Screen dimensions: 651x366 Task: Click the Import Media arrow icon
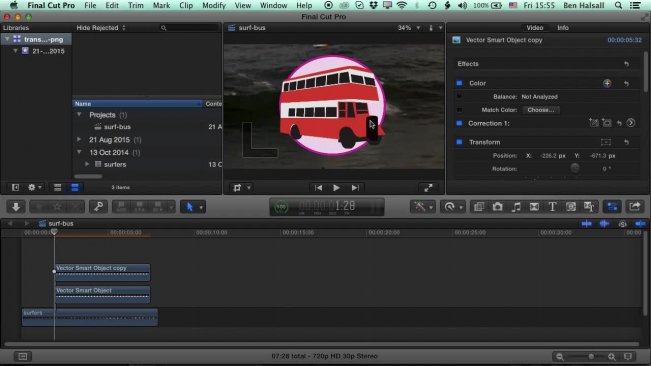pos(16,207)
